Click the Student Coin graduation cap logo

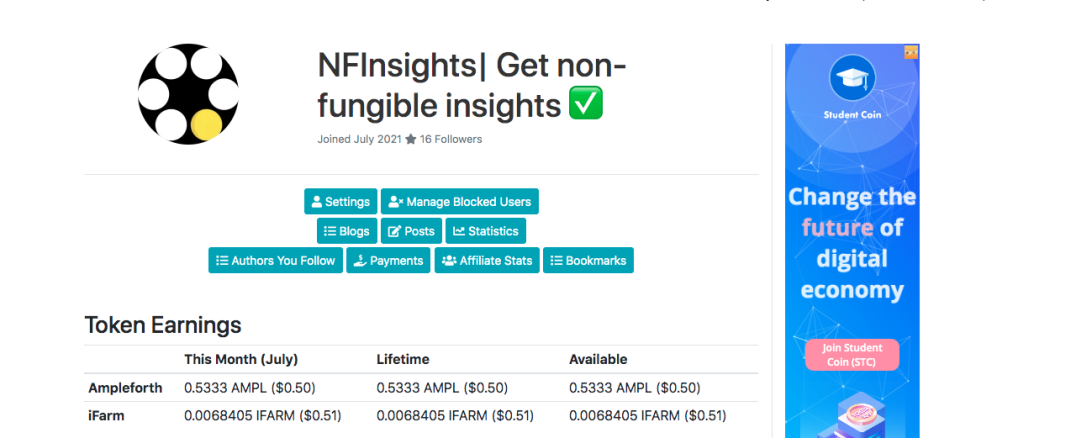click(x=852, y=79)
